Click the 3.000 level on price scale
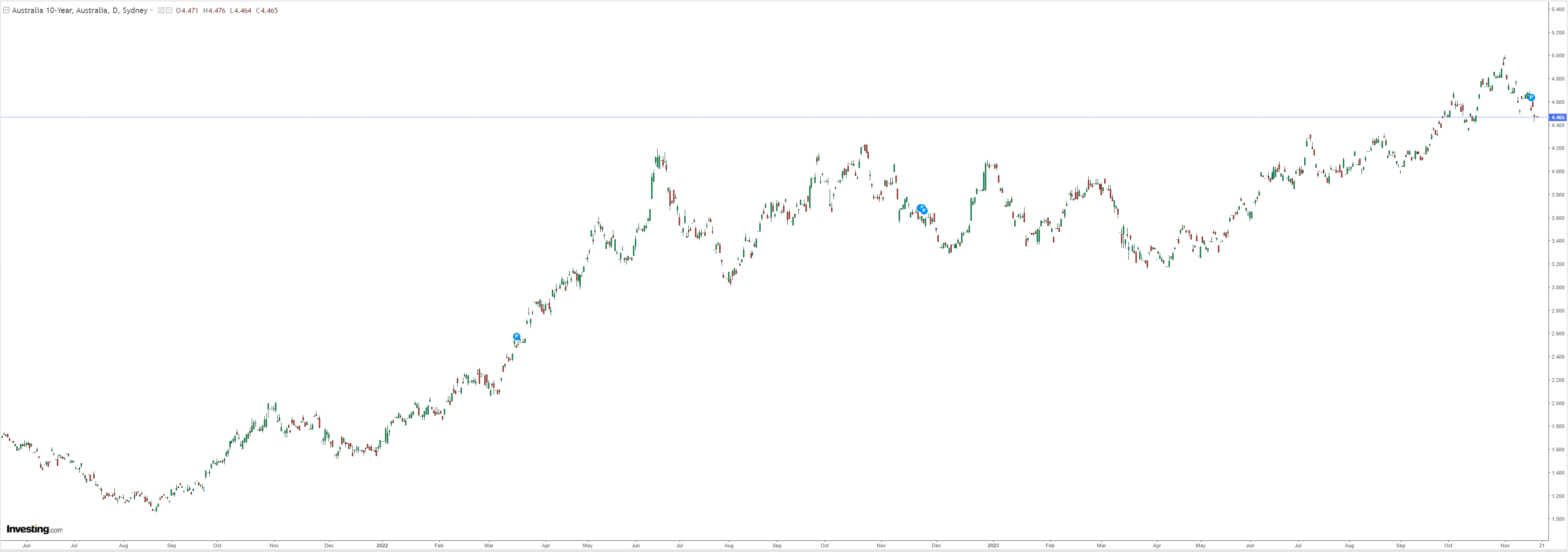 pos(1558,287)
